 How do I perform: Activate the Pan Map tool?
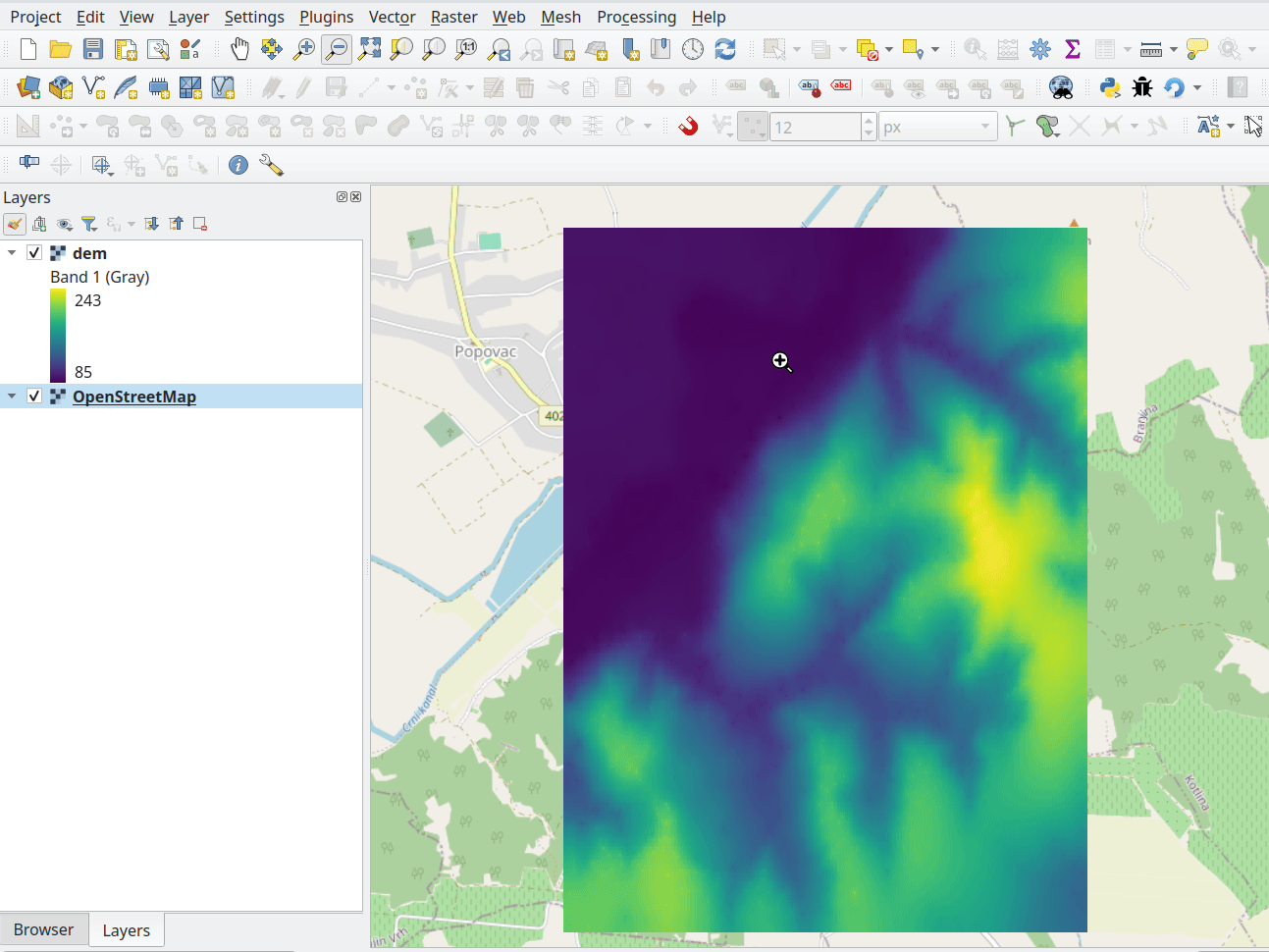click(239, 48)
